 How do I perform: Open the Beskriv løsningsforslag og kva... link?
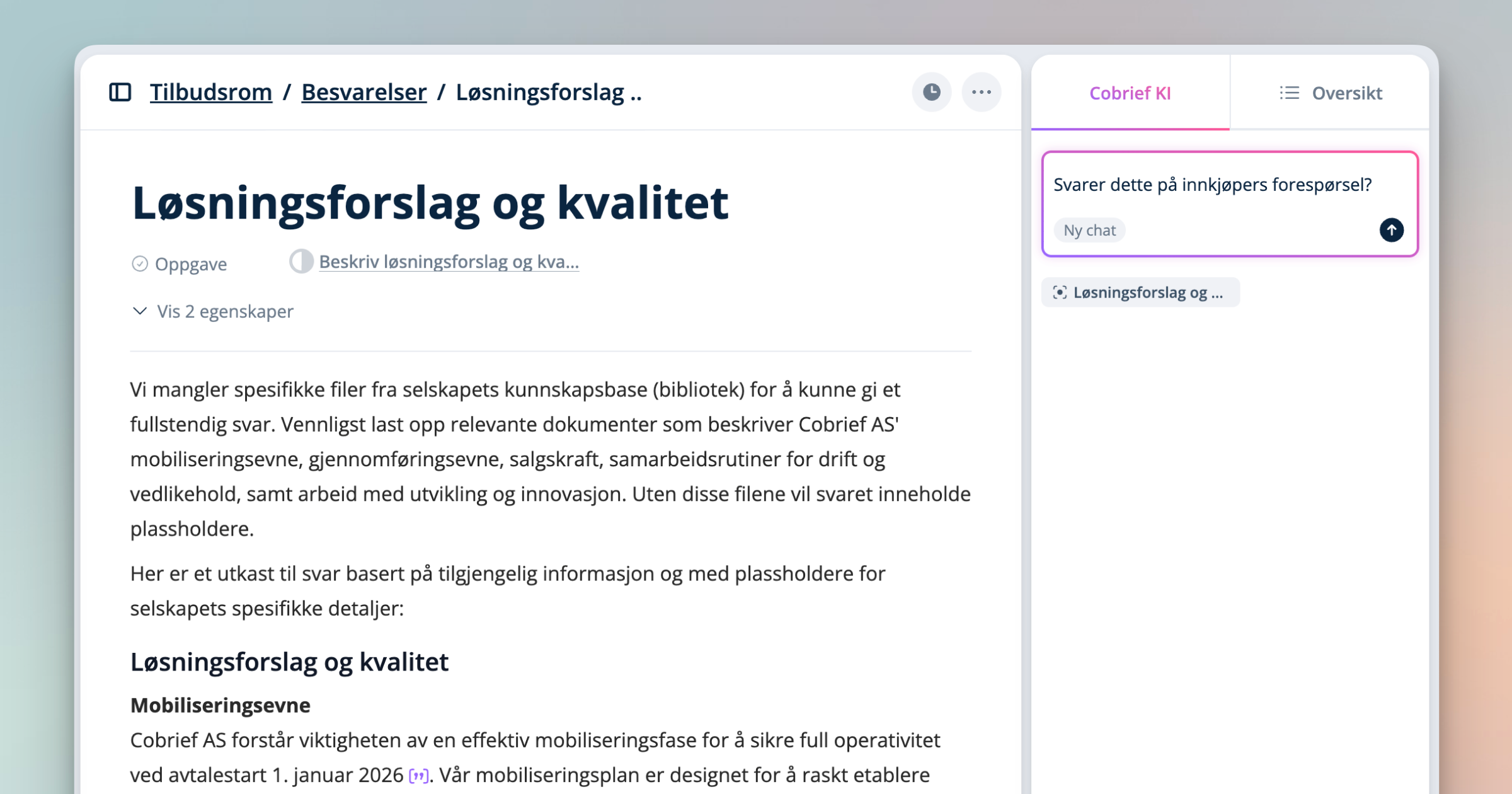449,262
